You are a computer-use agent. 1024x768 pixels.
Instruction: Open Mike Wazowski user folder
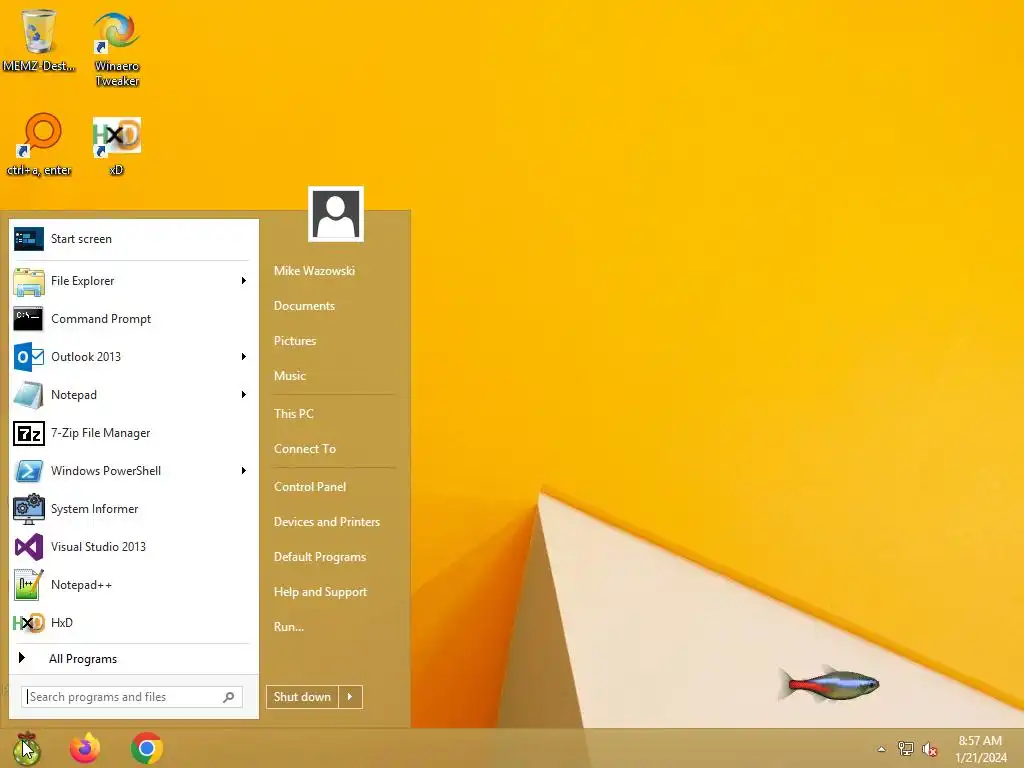[314, 271]
